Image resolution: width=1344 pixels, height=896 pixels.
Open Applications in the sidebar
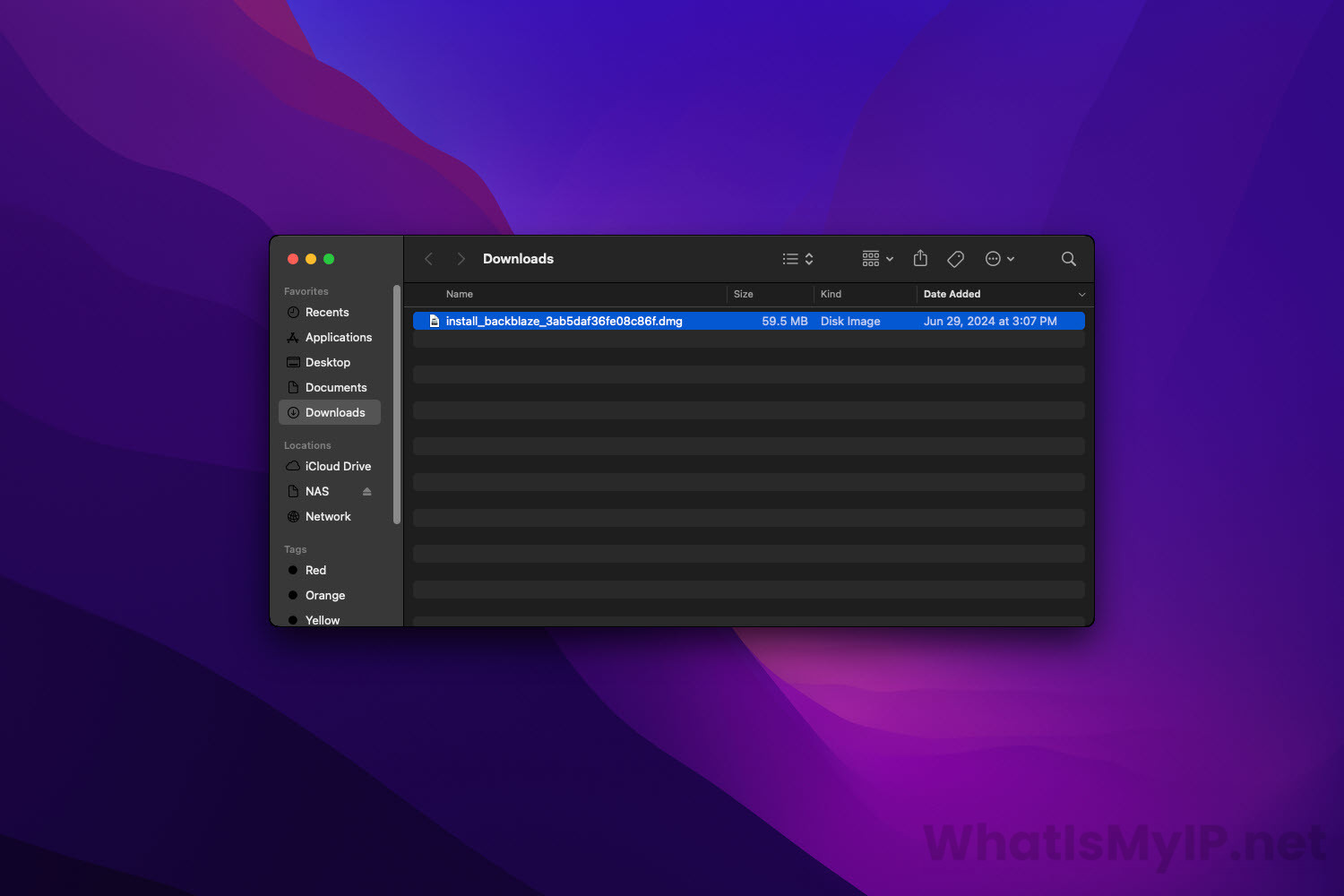coord(338,337)
